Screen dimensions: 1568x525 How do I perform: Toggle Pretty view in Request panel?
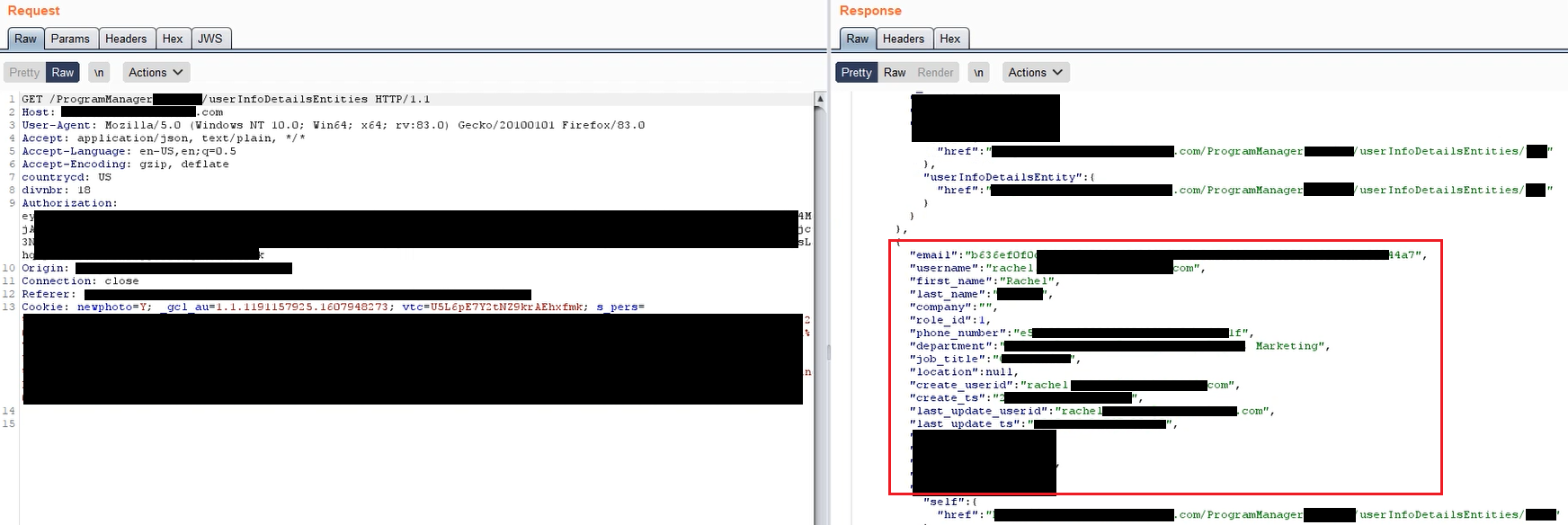coord(24,73)
